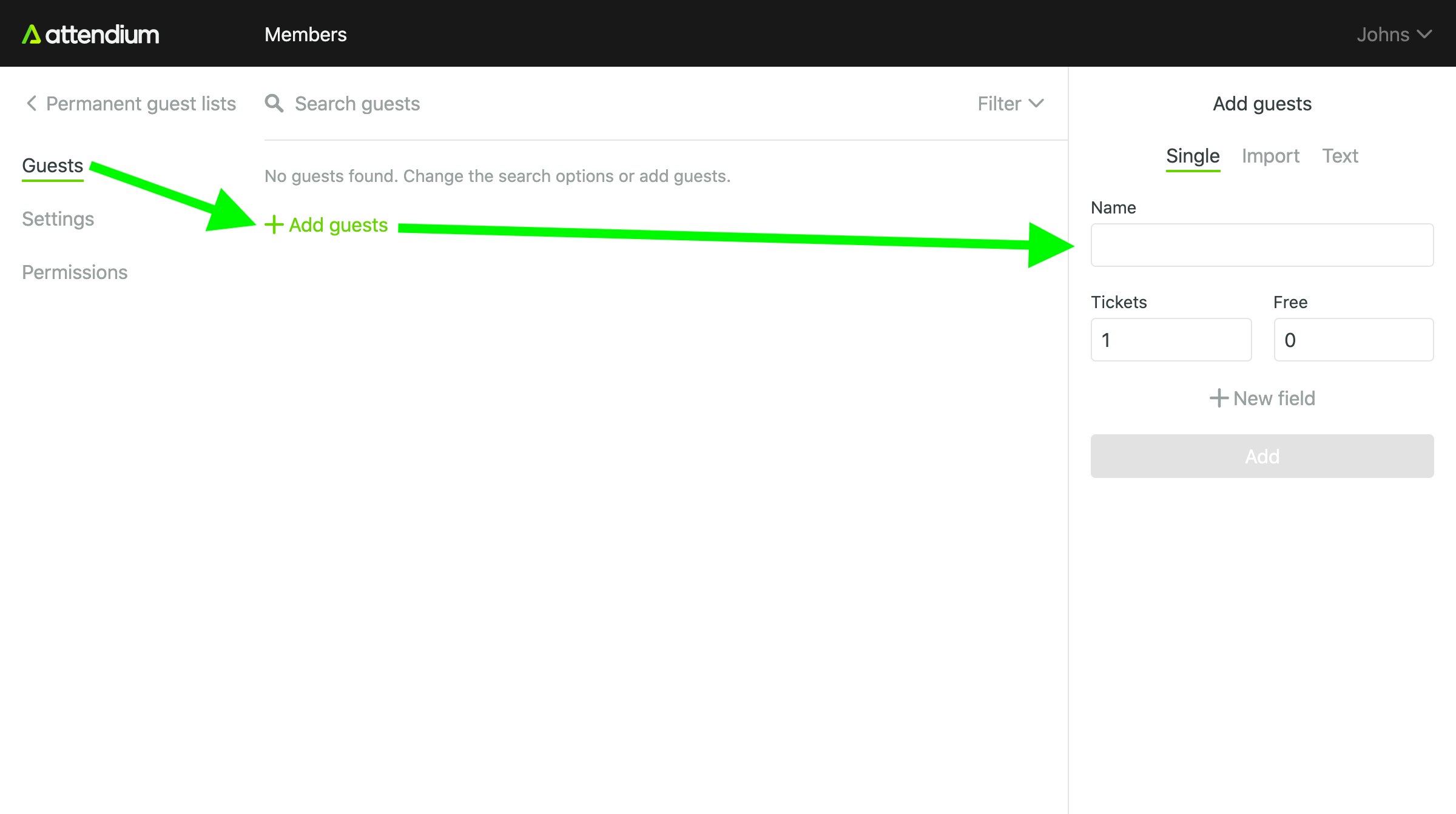Click the search magnifier icon

click(x=274, y=103)
